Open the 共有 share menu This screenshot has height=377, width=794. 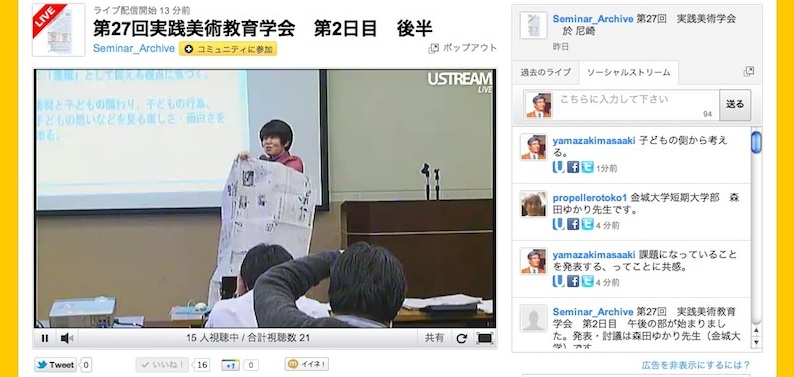[434, 338]
